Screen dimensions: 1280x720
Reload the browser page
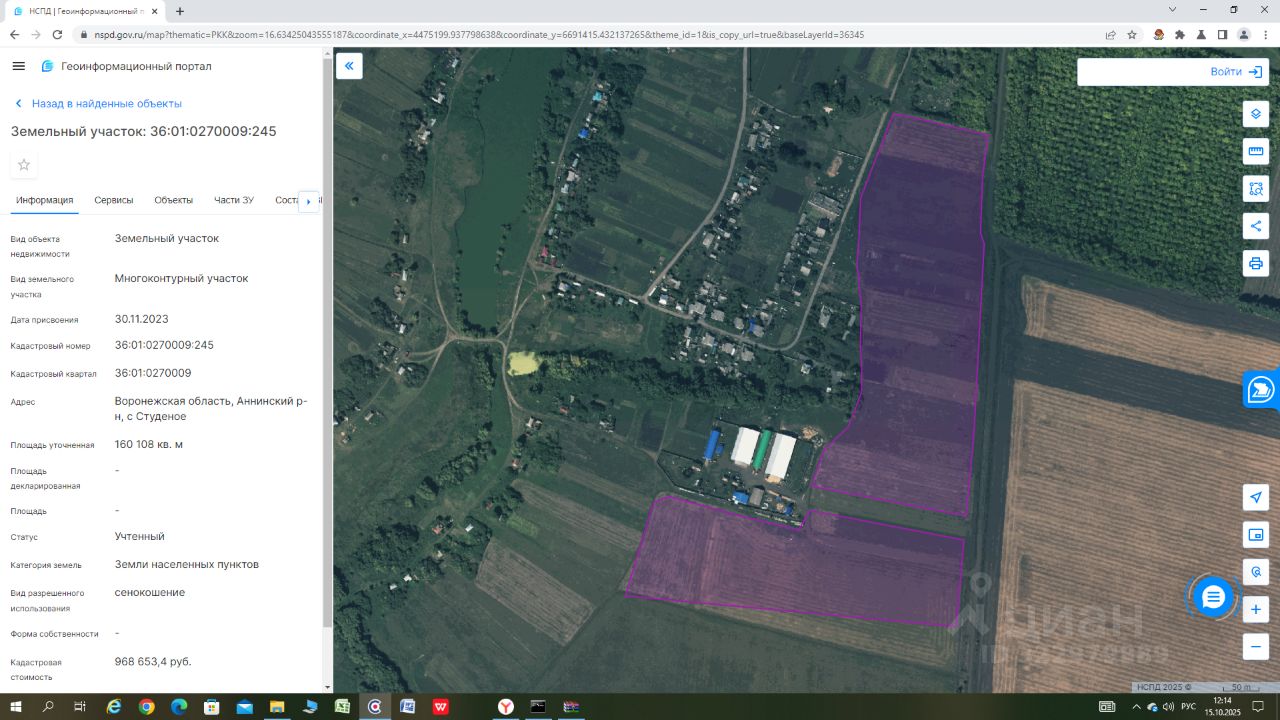(58, 34)
